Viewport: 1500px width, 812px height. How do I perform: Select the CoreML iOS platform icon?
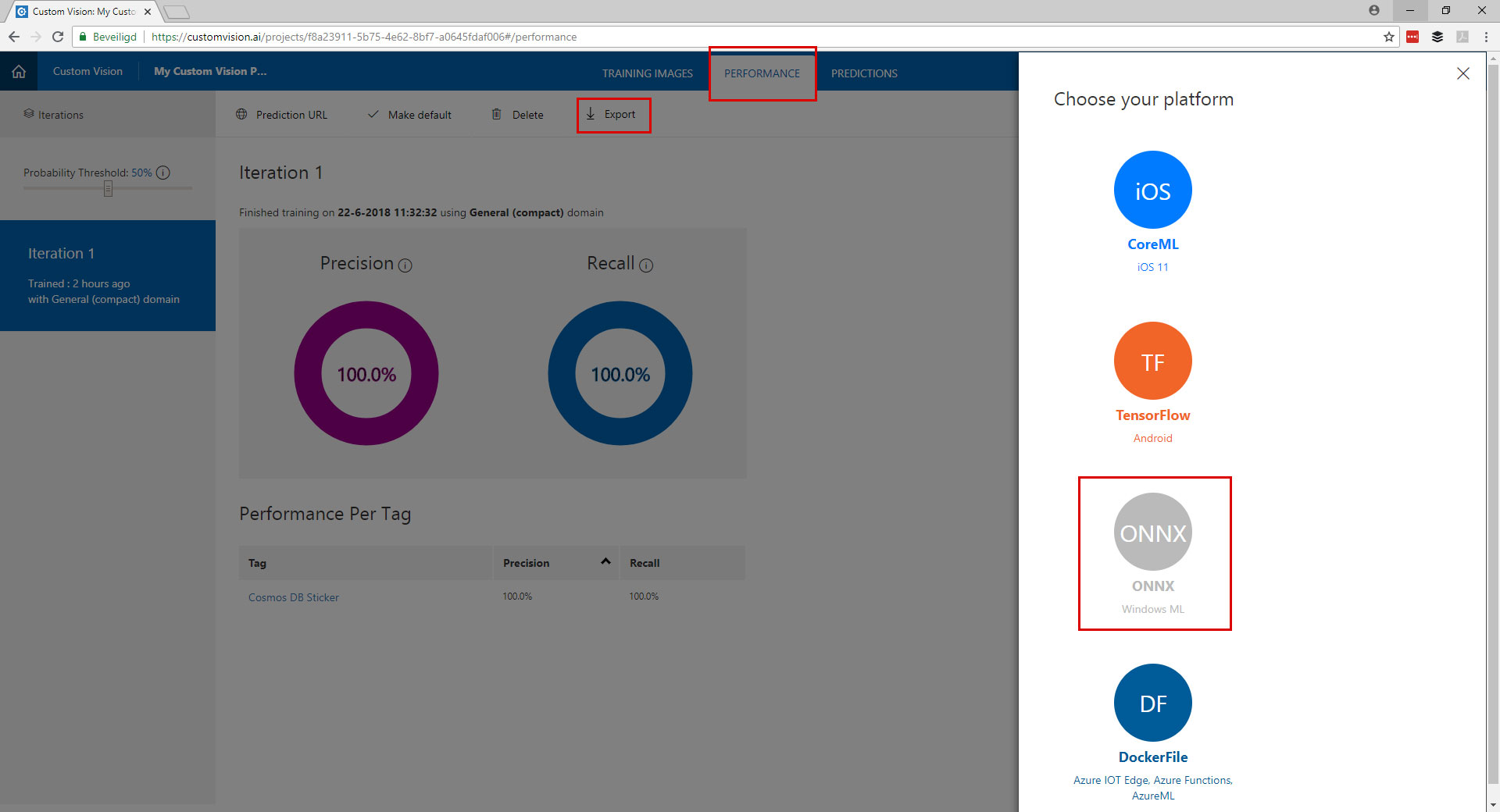pyautogui.click(x=1153, y=190)
